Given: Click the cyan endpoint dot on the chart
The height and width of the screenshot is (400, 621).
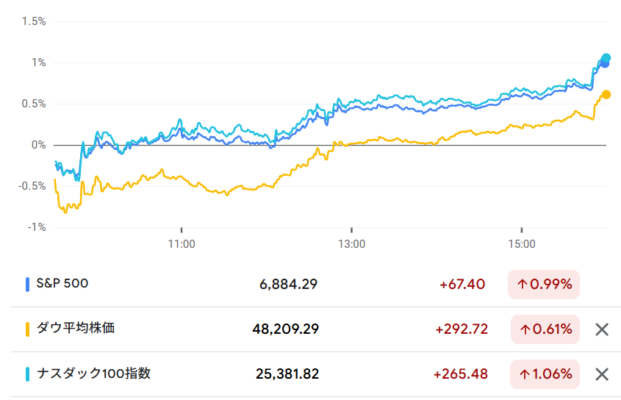Looking at the screenshot, I should click(x=606, y=58).
